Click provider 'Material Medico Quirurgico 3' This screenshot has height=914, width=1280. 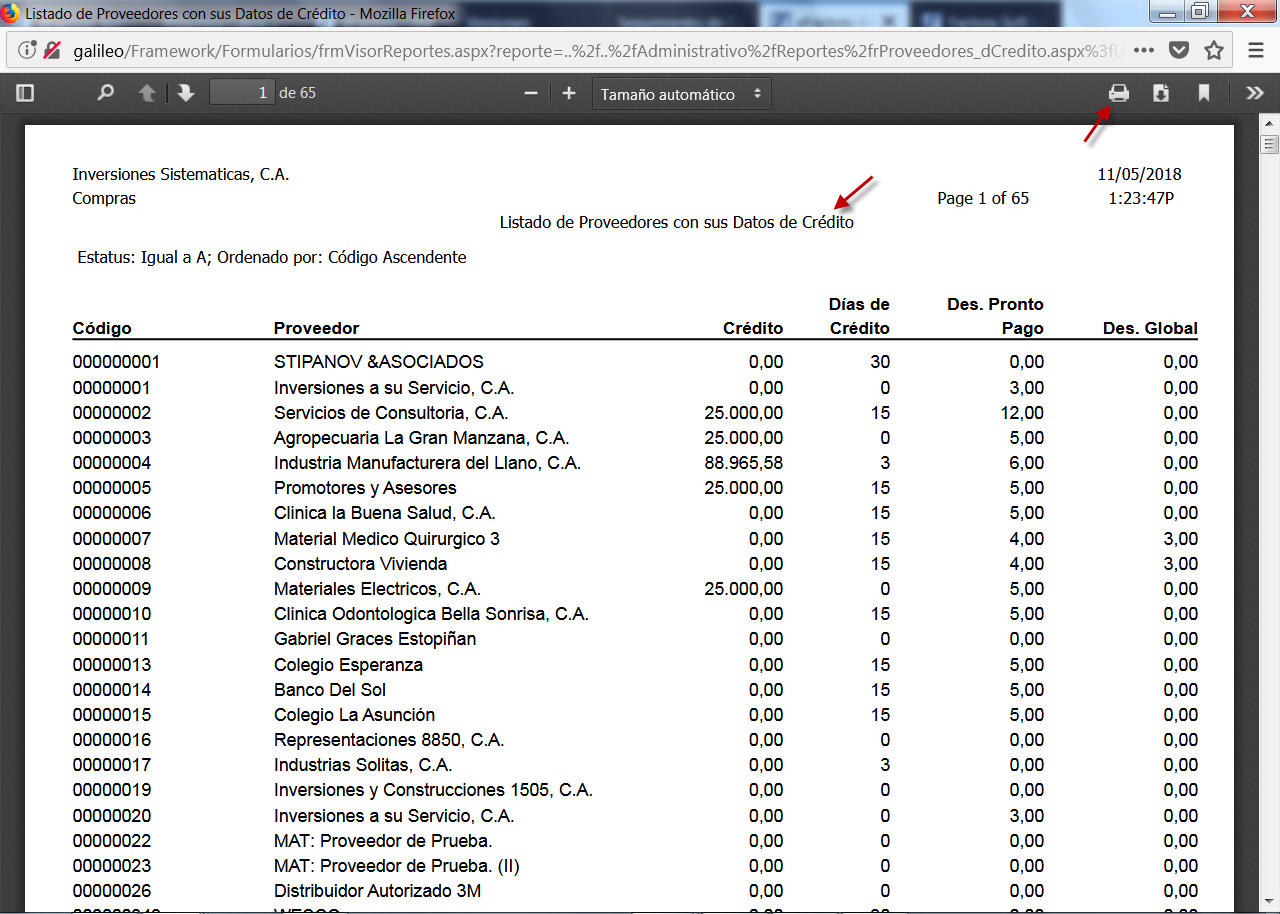point(387,539)
